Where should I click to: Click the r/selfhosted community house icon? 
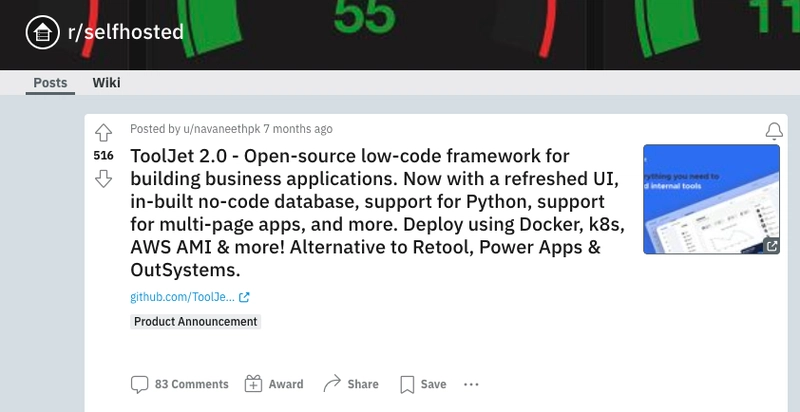(x=43, y=33)
